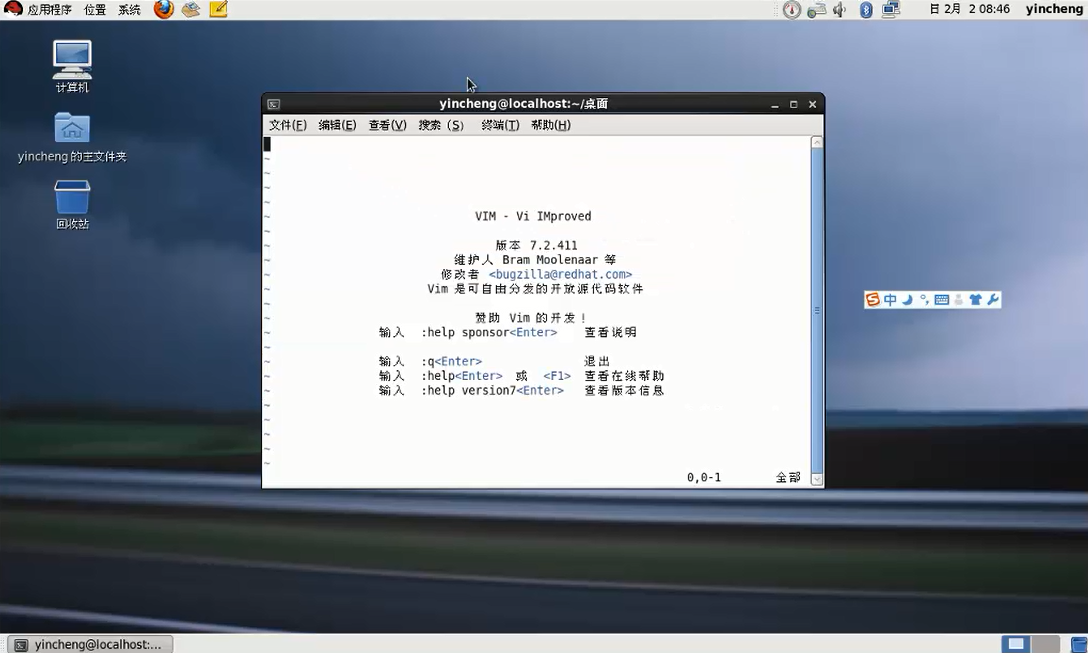Open the soft keyboard icon on IME bar

(942, 300)
